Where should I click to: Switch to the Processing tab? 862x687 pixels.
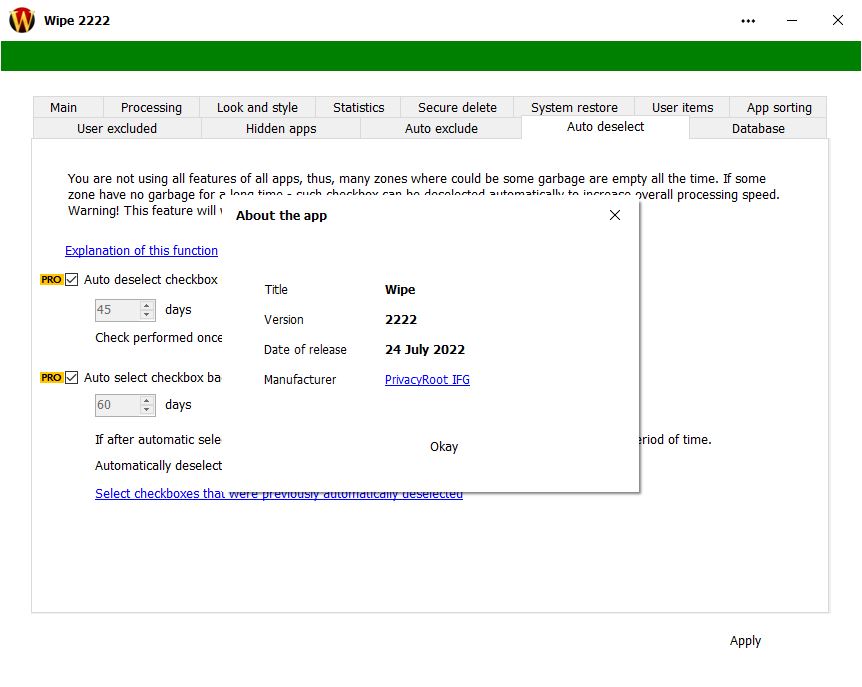[151, 107]
